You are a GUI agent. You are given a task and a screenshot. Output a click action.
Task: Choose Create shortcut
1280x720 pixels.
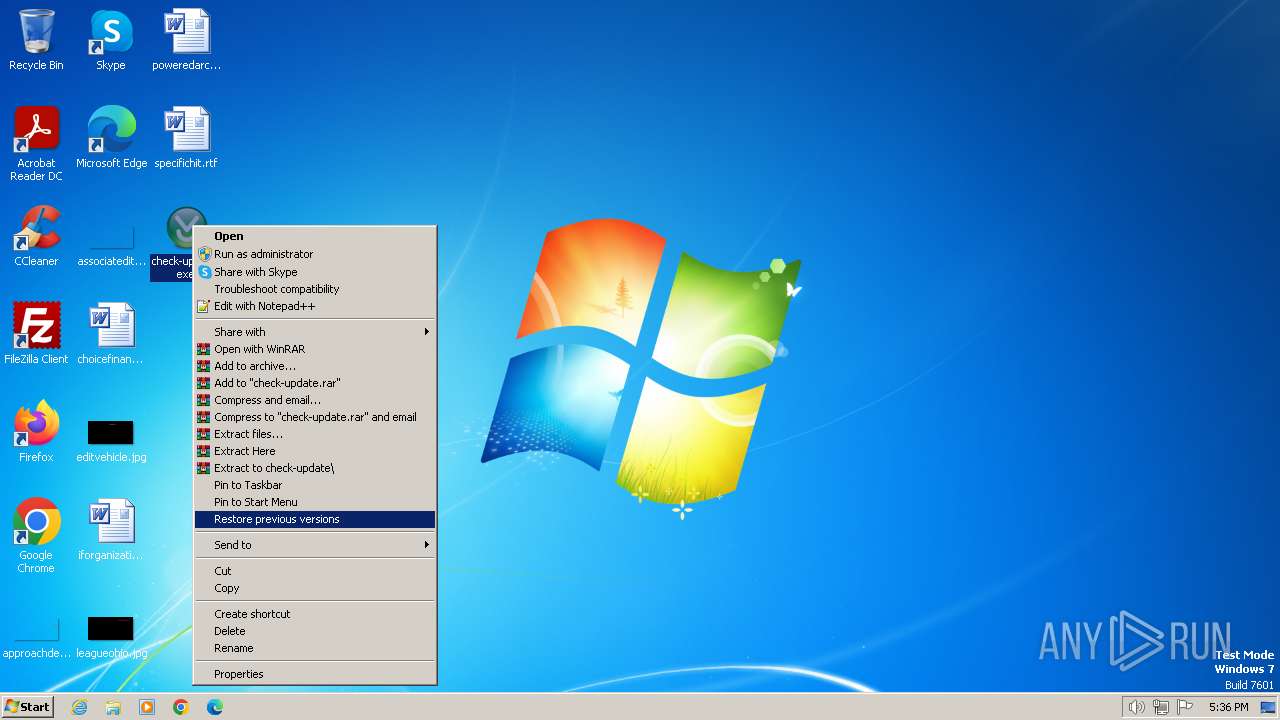315,614
